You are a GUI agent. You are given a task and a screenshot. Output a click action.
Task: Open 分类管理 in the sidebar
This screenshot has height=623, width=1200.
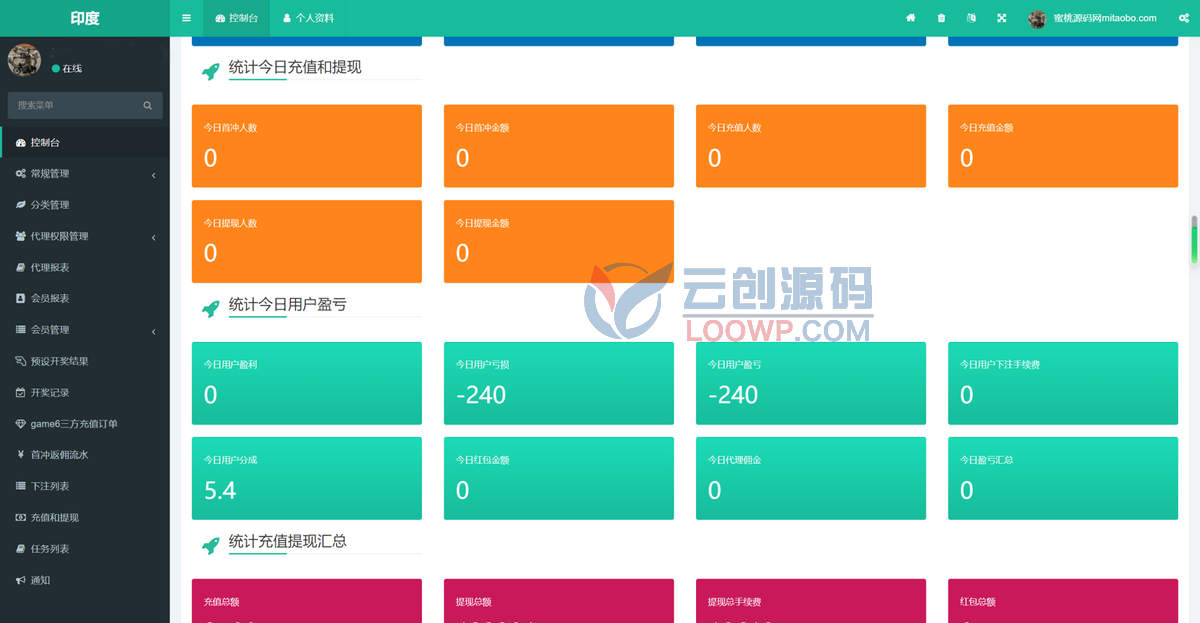(x=85, y=205)
